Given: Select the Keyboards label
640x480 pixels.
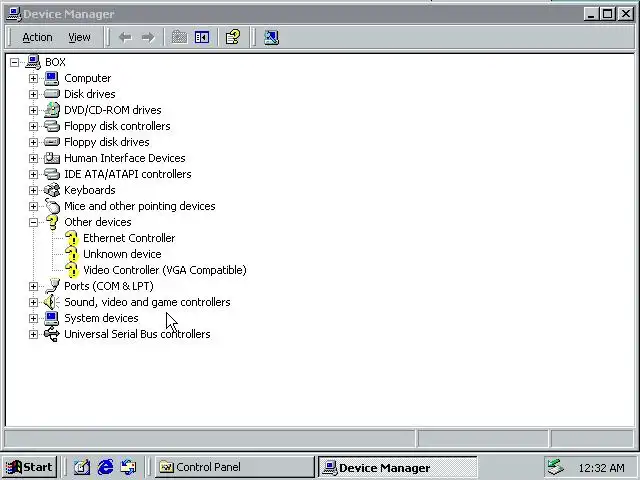Looking at the screenshot, I should pos(90,190).
